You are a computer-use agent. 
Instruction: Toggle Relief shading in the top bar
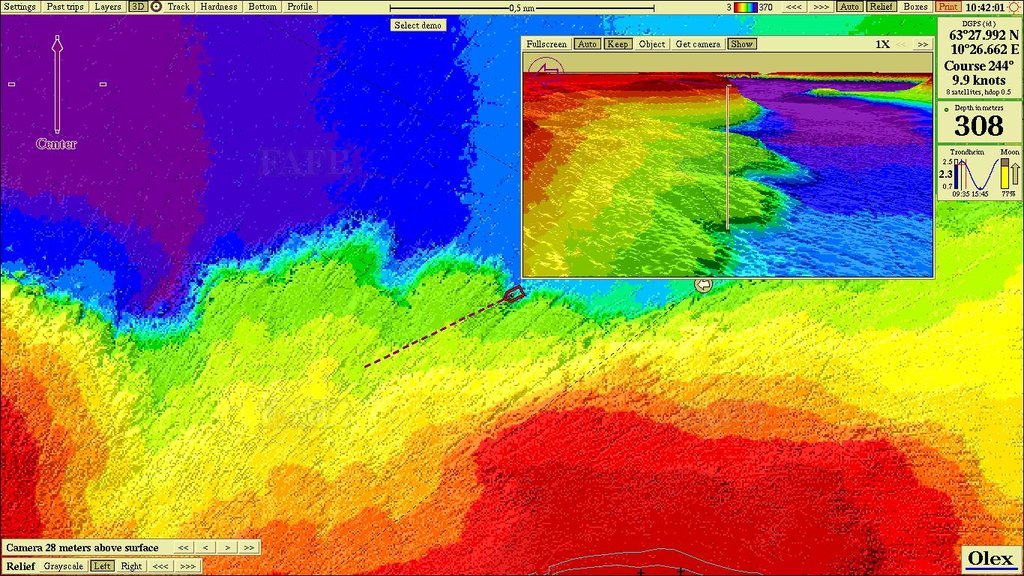(x=881, y=6)
